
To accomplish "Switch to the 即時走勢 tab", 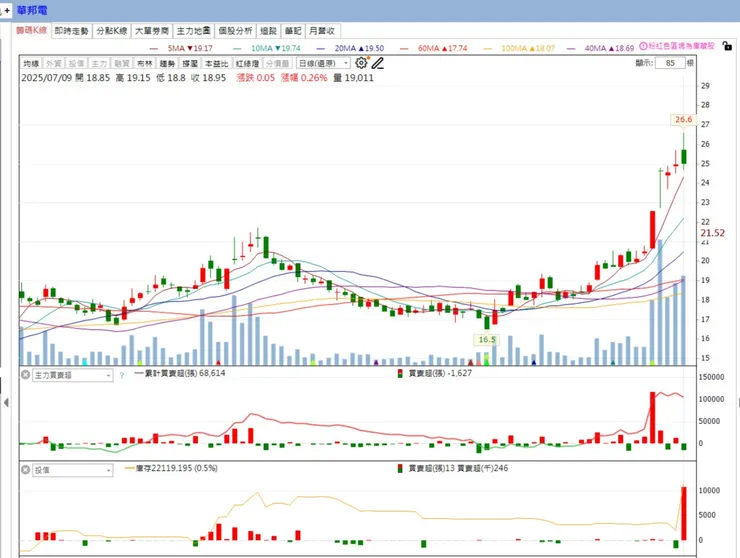I will point(72,31).
